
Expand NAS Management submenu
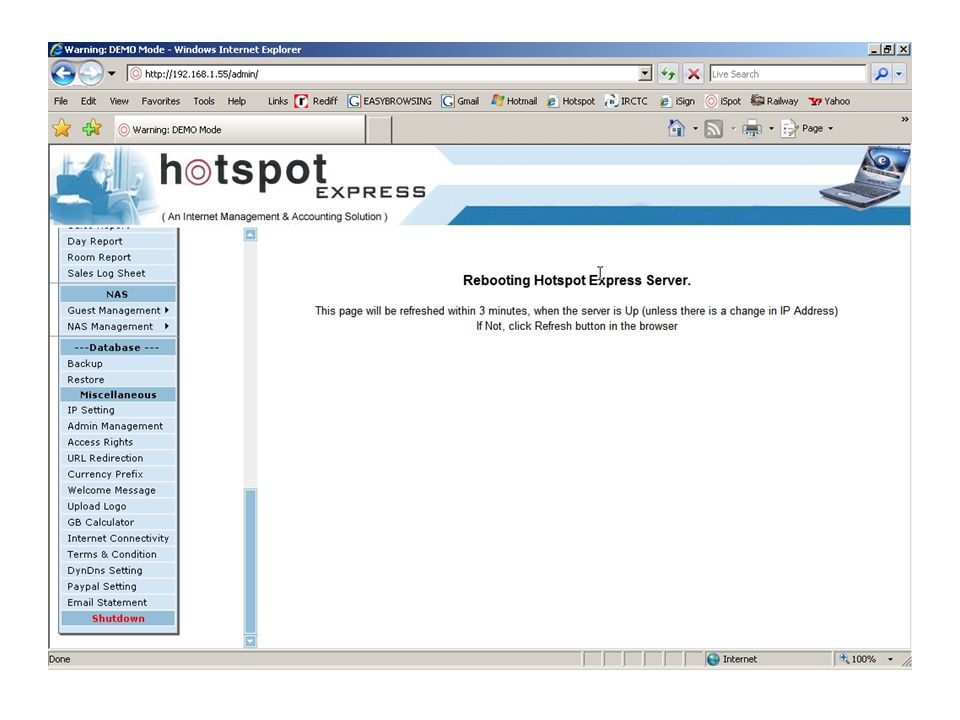[118, 326]
